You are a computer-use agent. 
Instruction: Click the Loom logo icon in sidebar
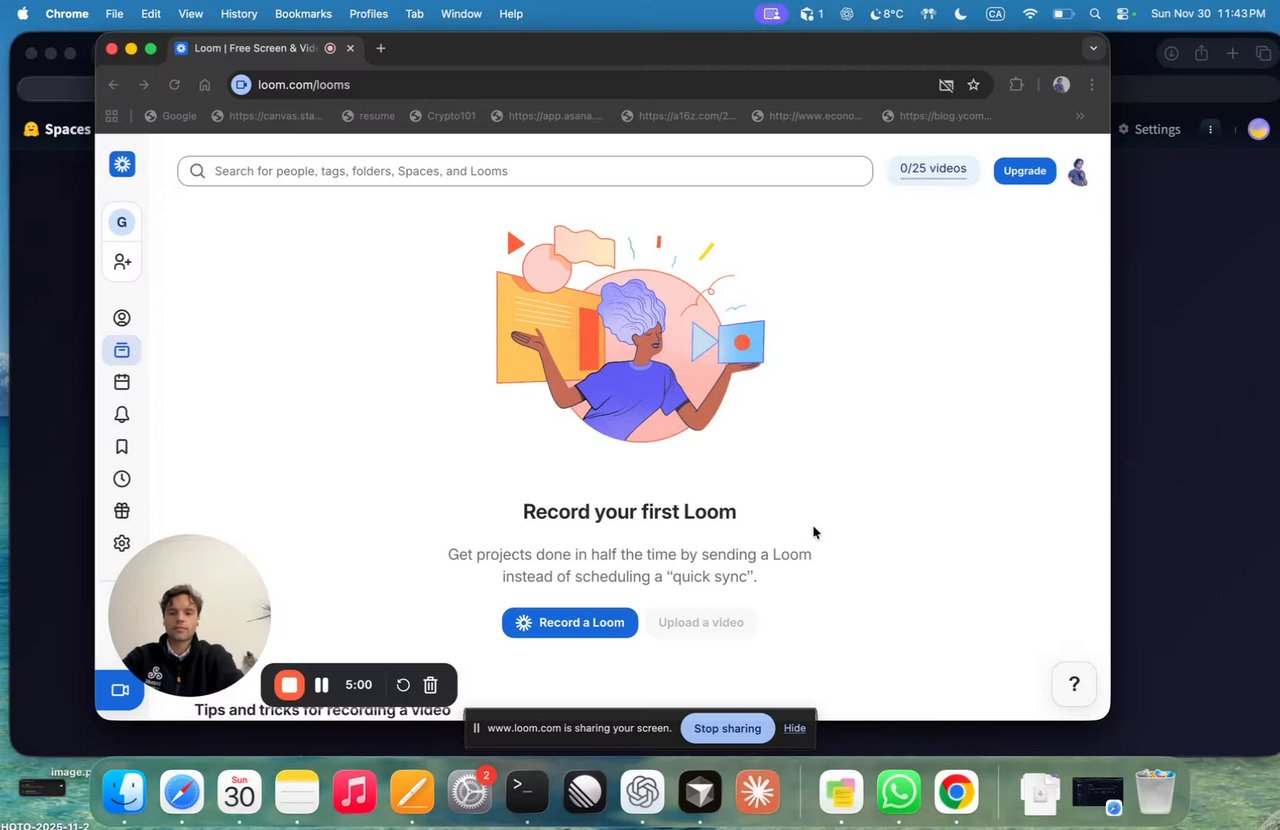(x=122, y=165)
